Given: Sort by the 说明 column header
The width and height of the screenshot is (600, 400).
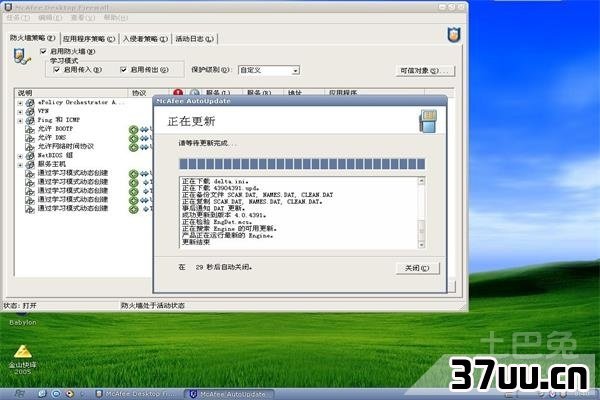Looking at the screenshot, I should click(x=71, y=93).
